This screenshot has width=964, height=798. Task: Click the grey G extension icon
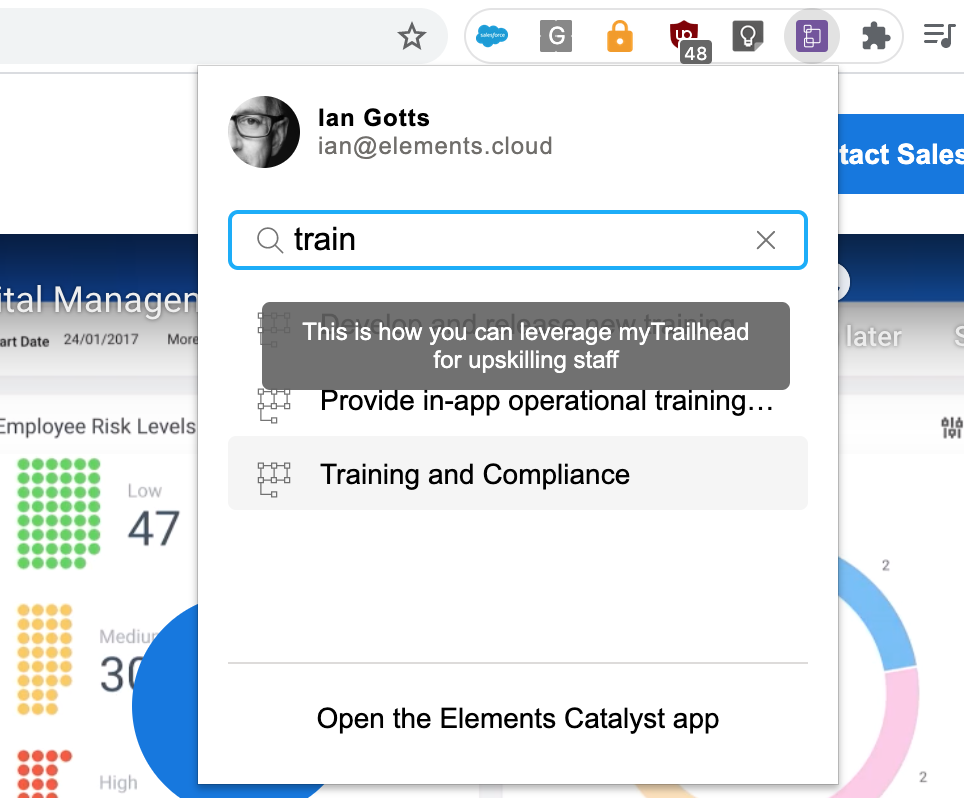tap(556, 37)
